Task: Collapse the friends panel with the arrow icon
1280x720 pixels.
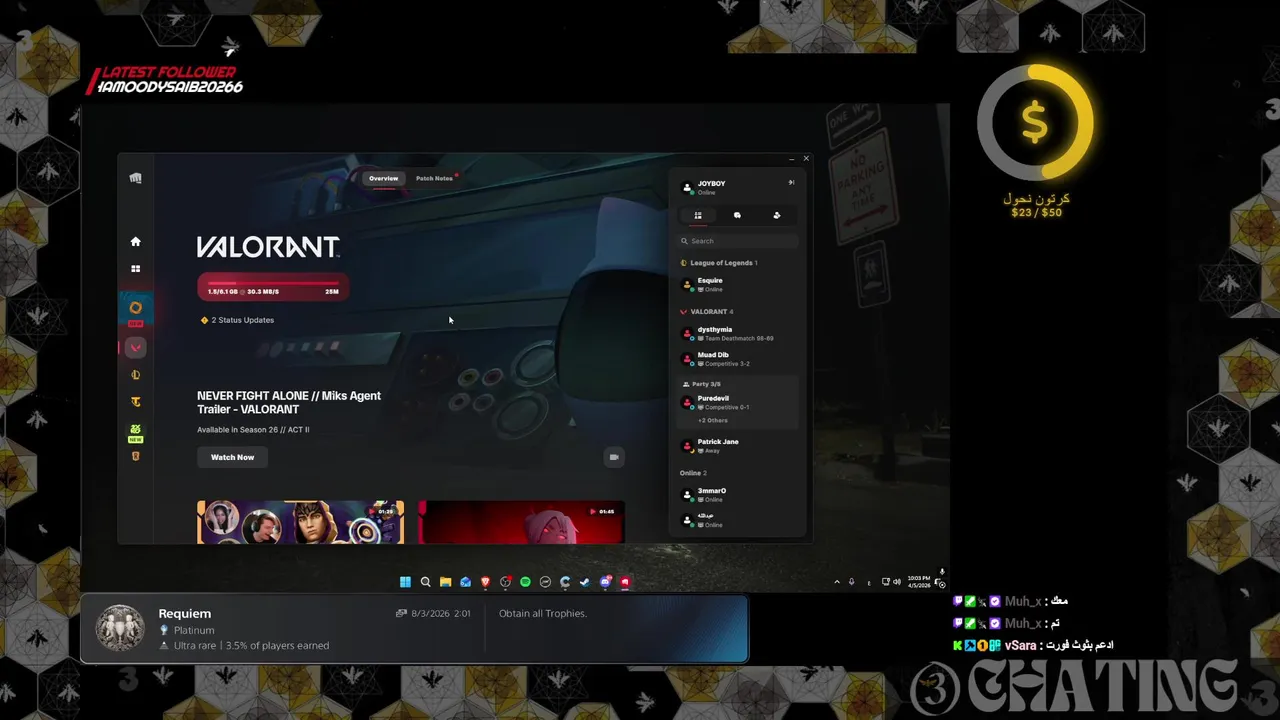Action: click(x=791, y=182)
